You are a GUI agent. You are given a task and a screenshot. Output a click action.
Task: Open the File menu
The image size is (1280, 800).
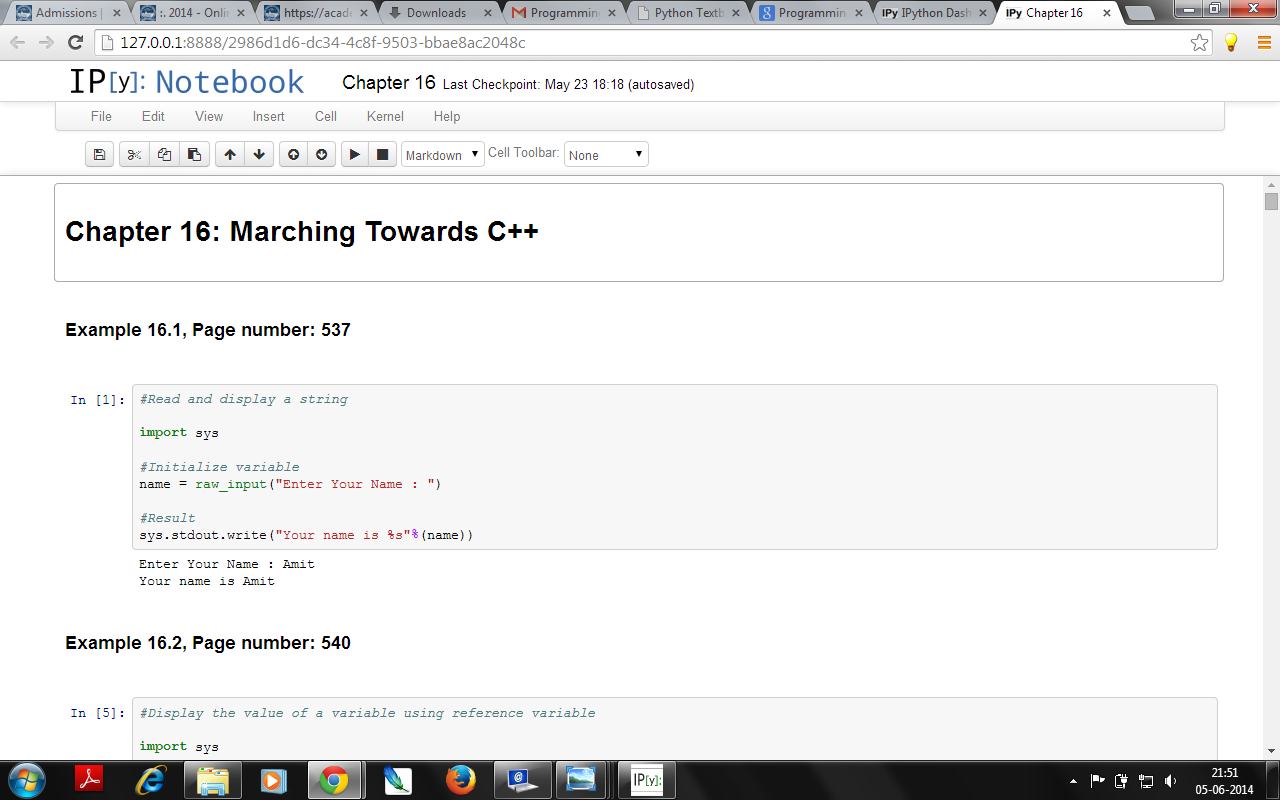[101, 116]
